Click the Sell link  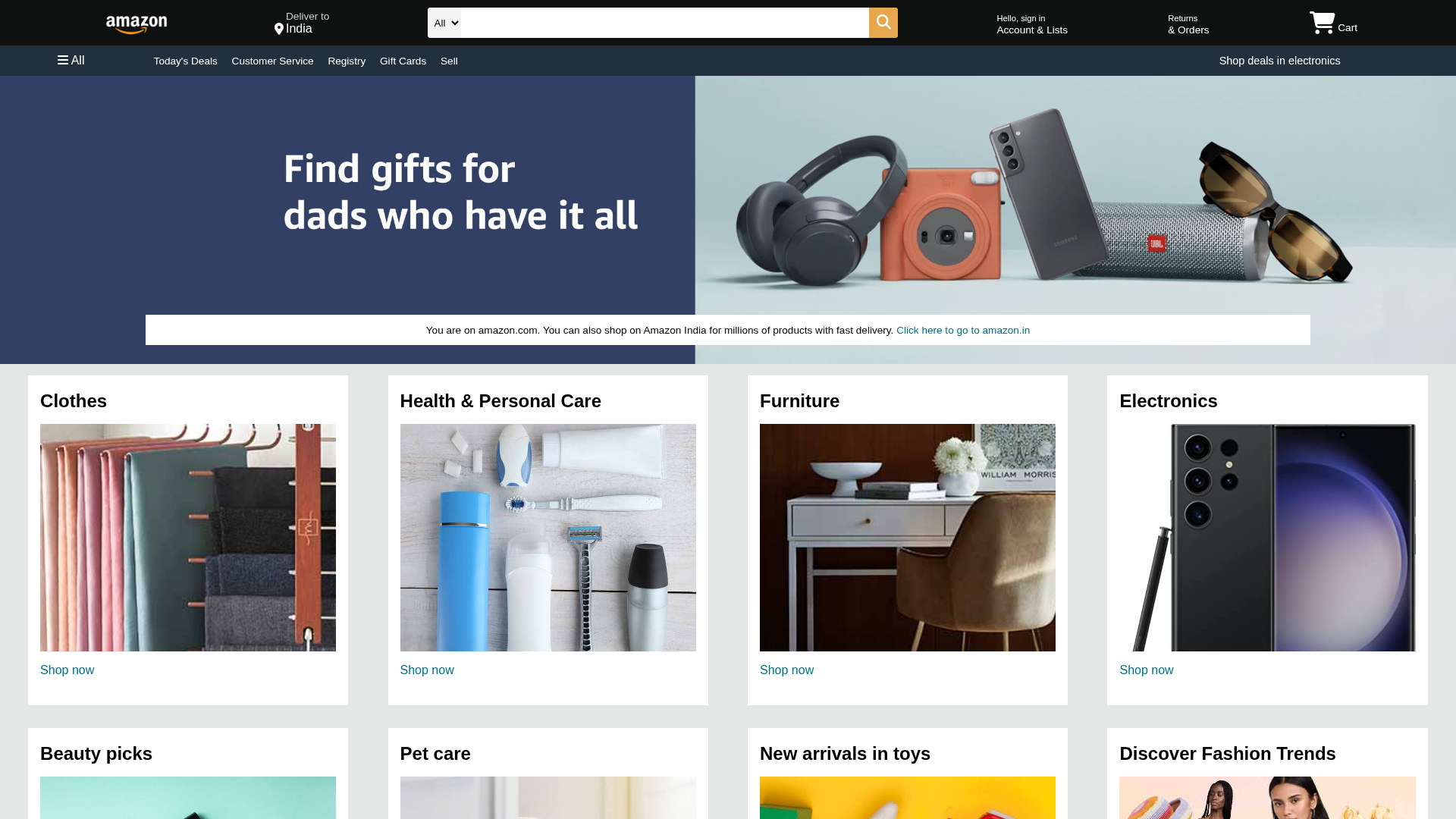(449, 61)
